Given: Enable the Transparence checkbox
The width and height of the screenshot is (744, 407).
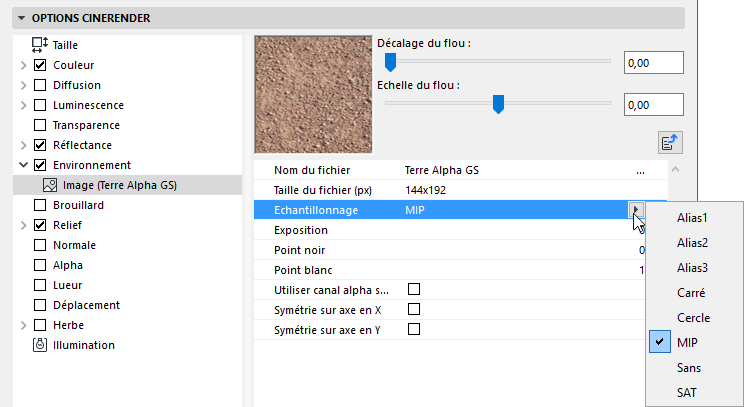Looking at the screenshot, I should (x=40, y=125).
